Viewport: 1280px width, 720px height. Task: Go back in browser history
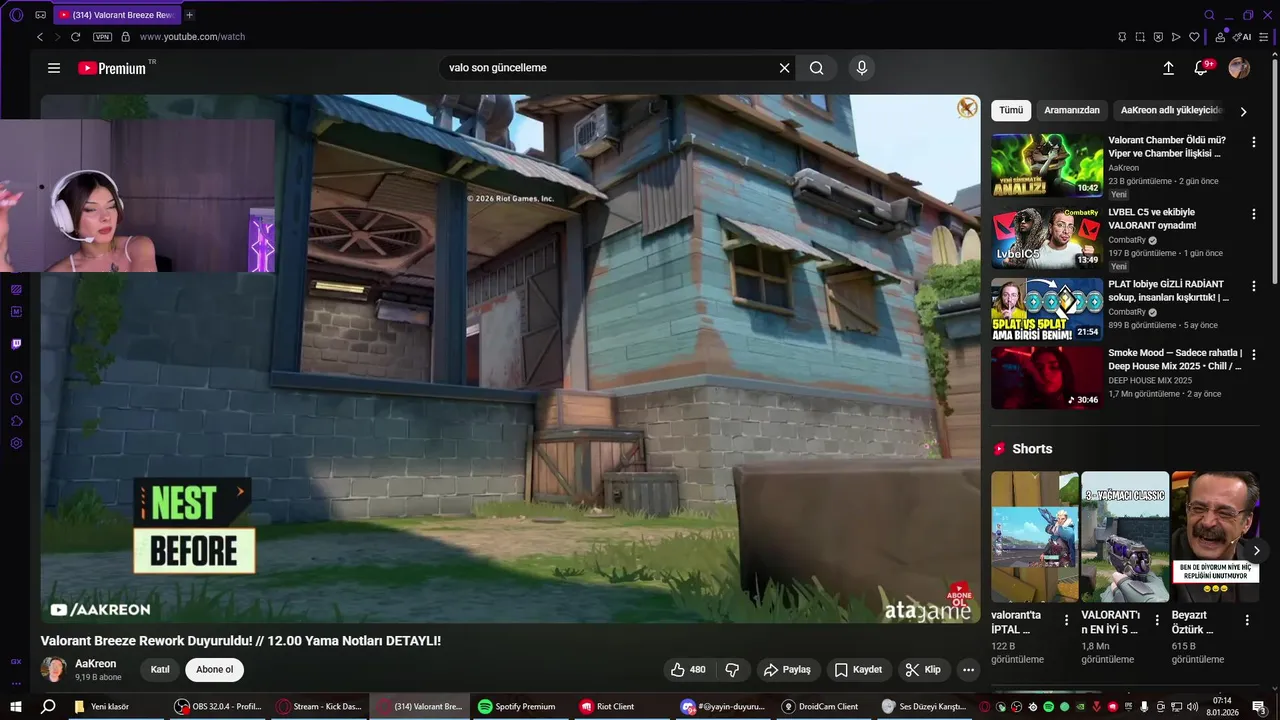[40, 37]
